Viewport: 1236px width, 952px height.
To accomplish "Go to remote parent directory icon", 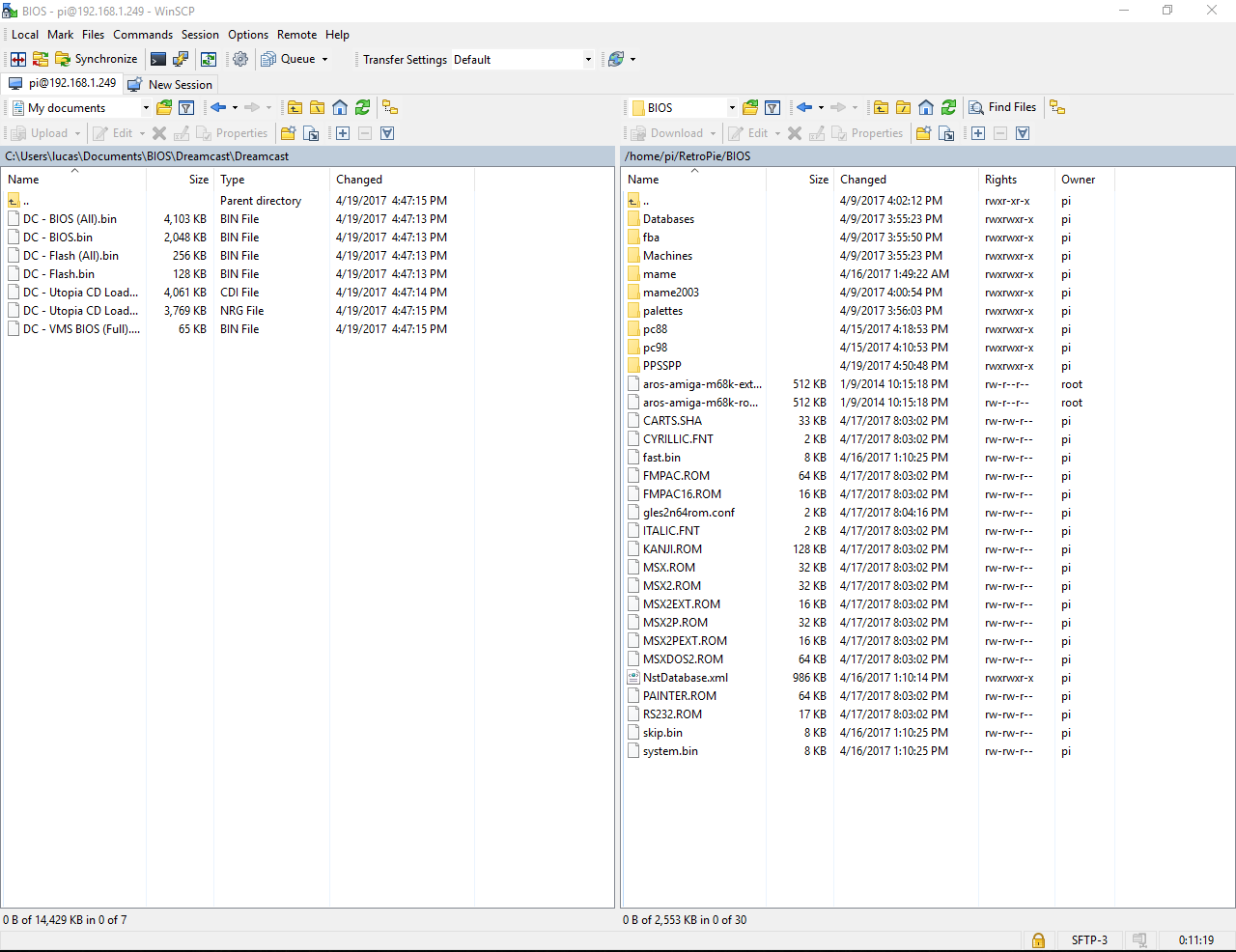I will (x=881, y=107).
